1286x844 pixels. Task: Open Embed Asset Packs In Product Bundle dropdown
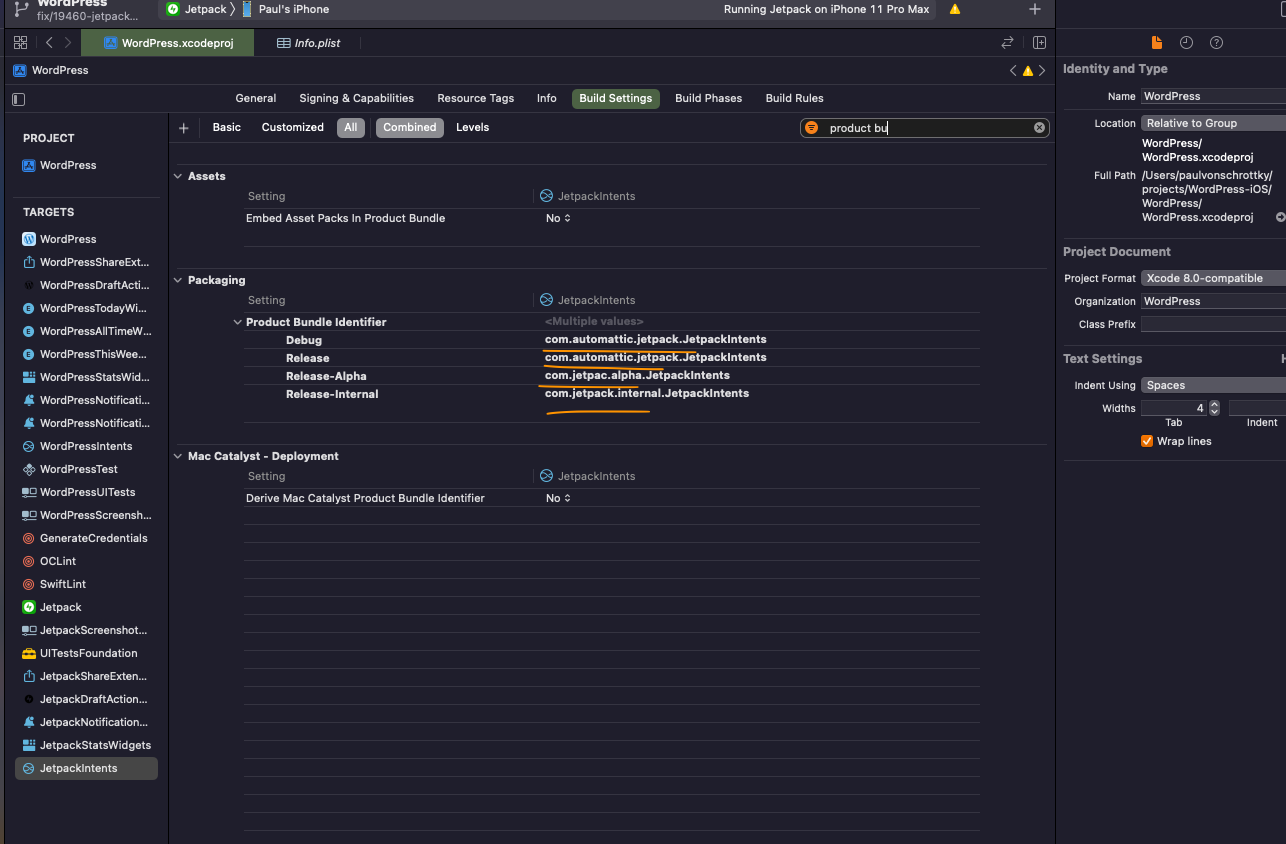coord(558,218)
